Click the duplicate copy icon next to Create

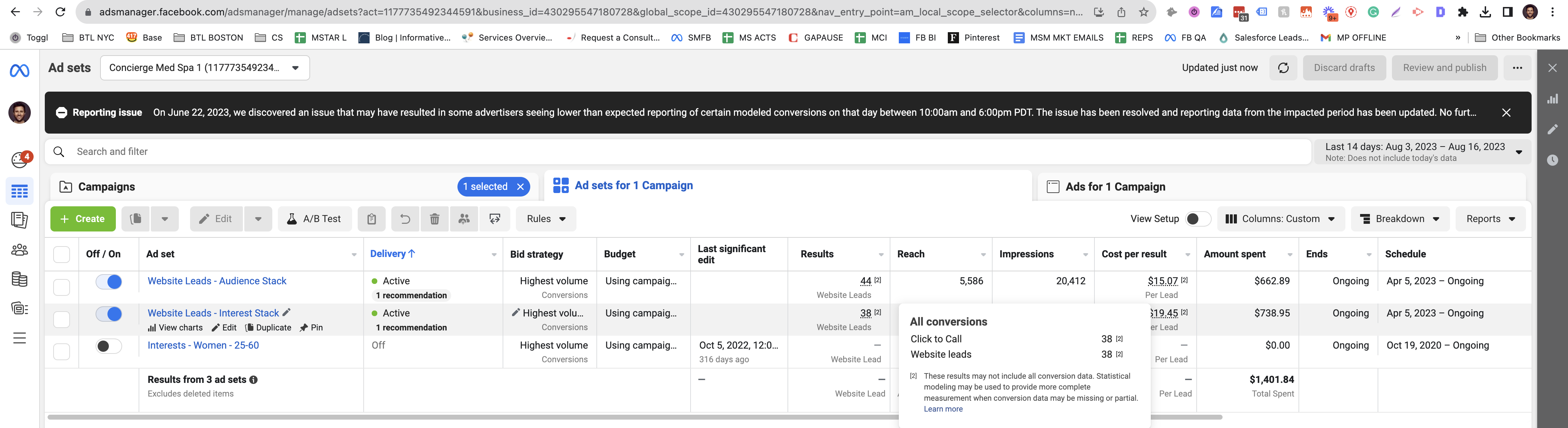(136, 219)
